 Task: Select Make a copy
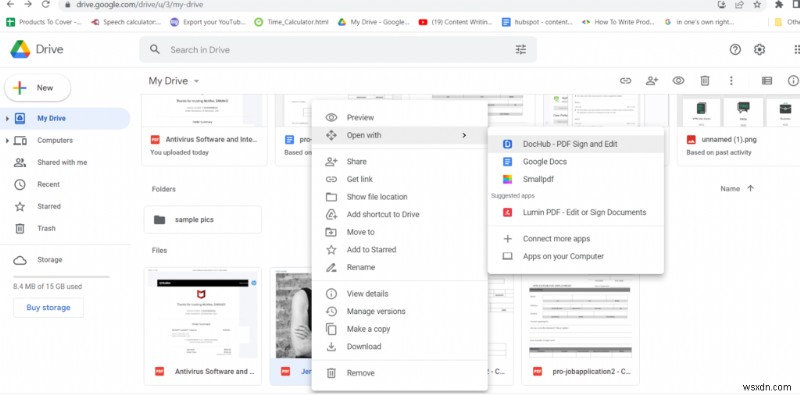[x=399, y=329]
